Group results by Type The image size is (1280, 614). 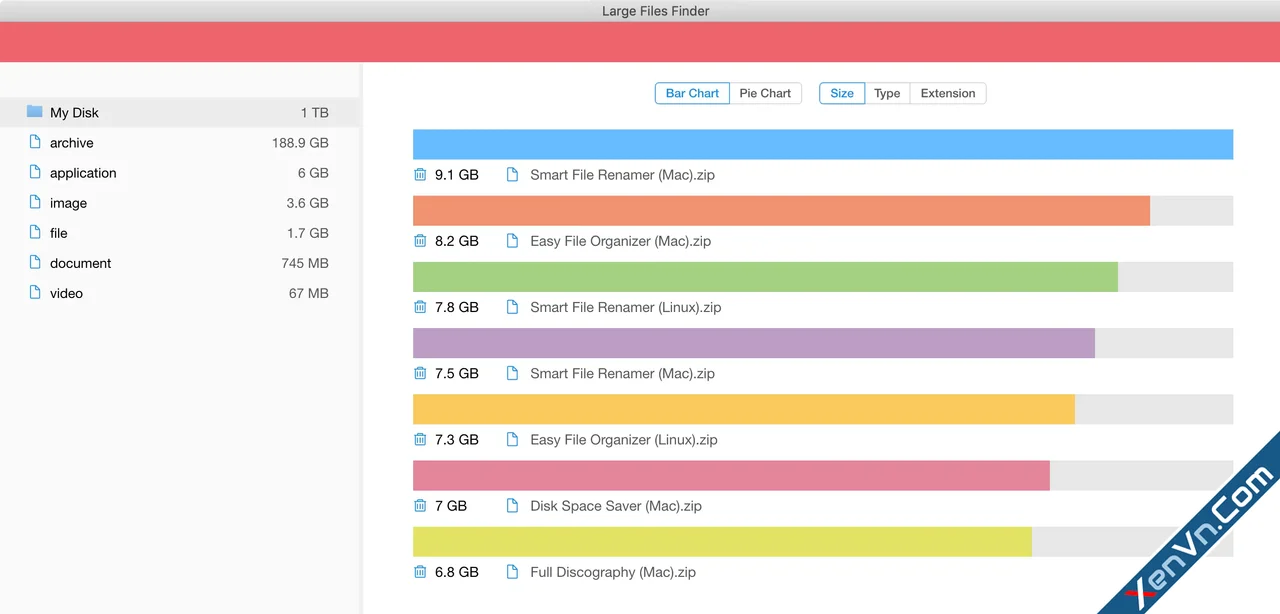pyautogui.click(x=887, y=93)
